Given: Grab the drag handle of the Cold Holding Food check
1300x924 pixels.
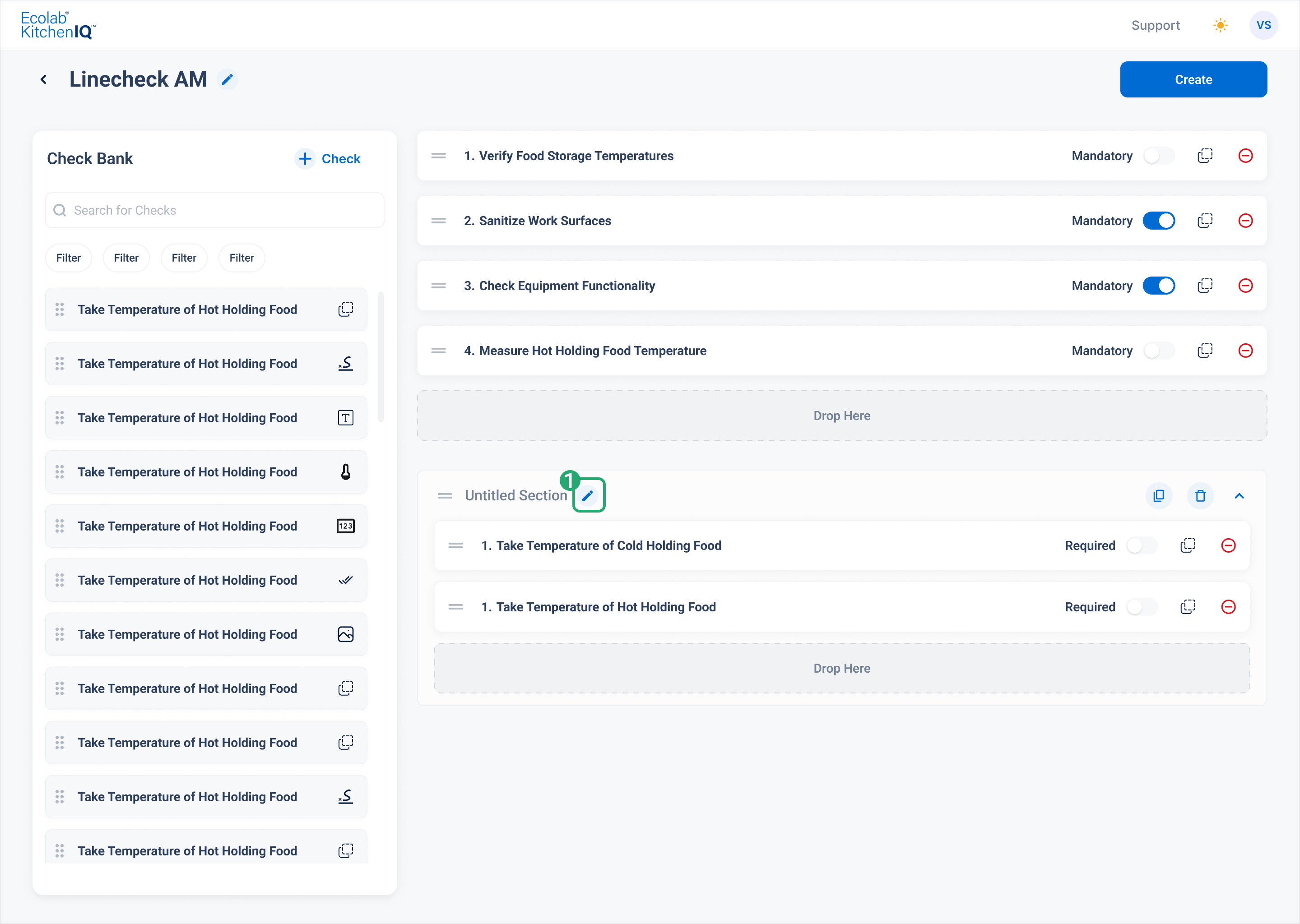Looking at the screenshot, I should [x=455, y=545].
